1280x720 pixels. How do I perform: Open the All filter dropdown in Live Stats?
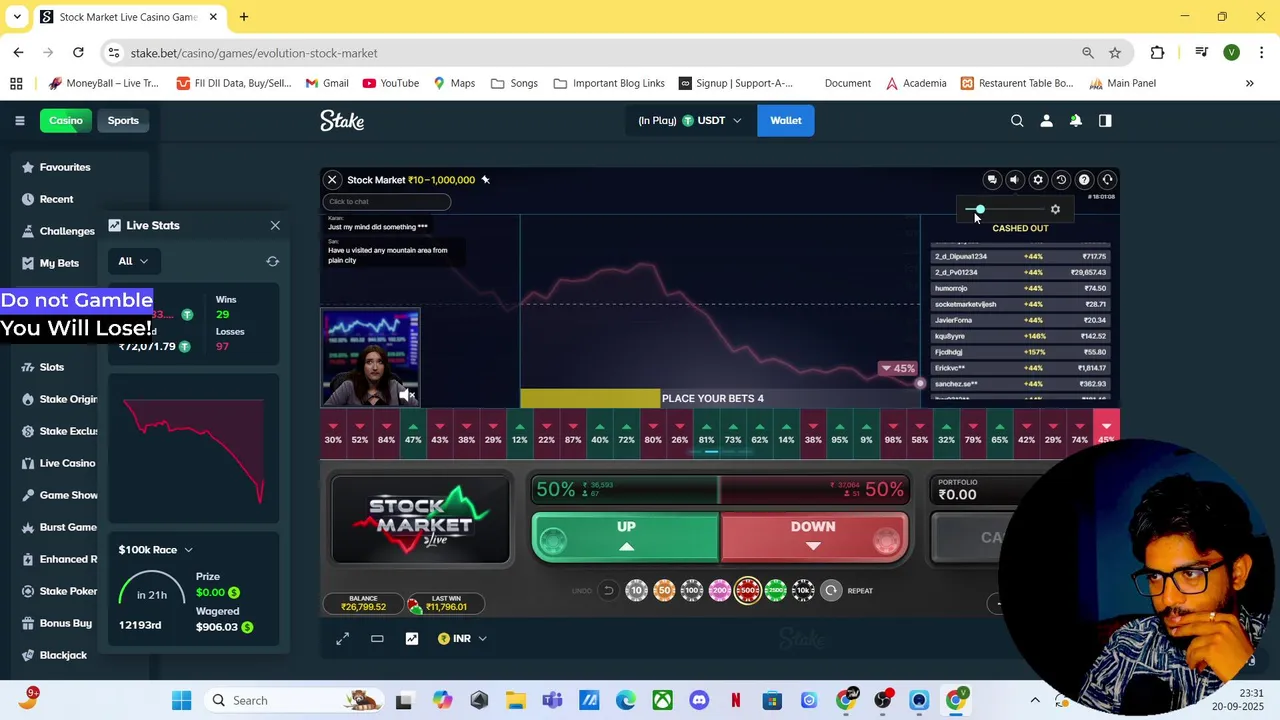[x=132, y=261]
